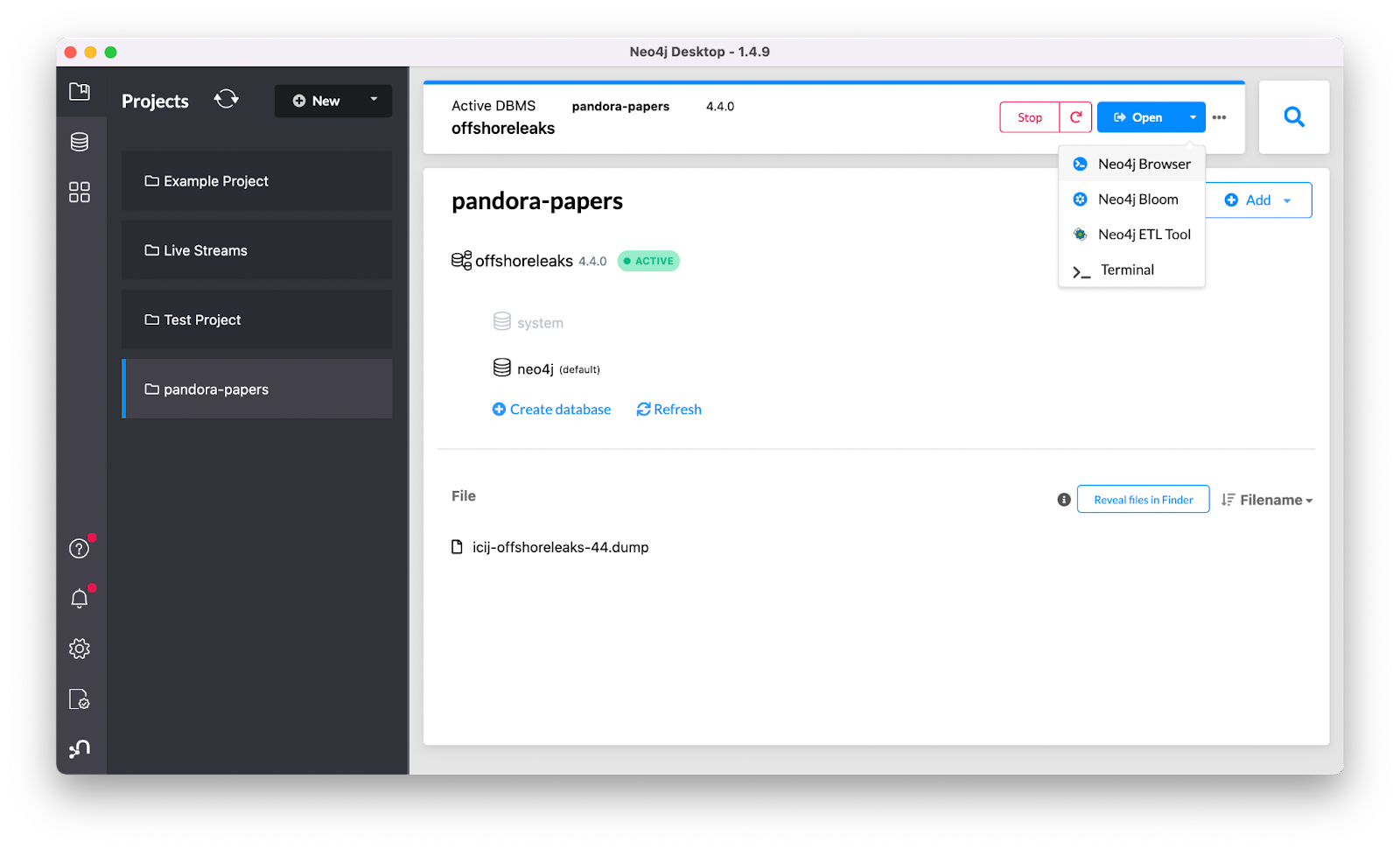Open the Filename sort dropdown
The width and height of the screenshot is (1400, 849).
point(1267,500)
